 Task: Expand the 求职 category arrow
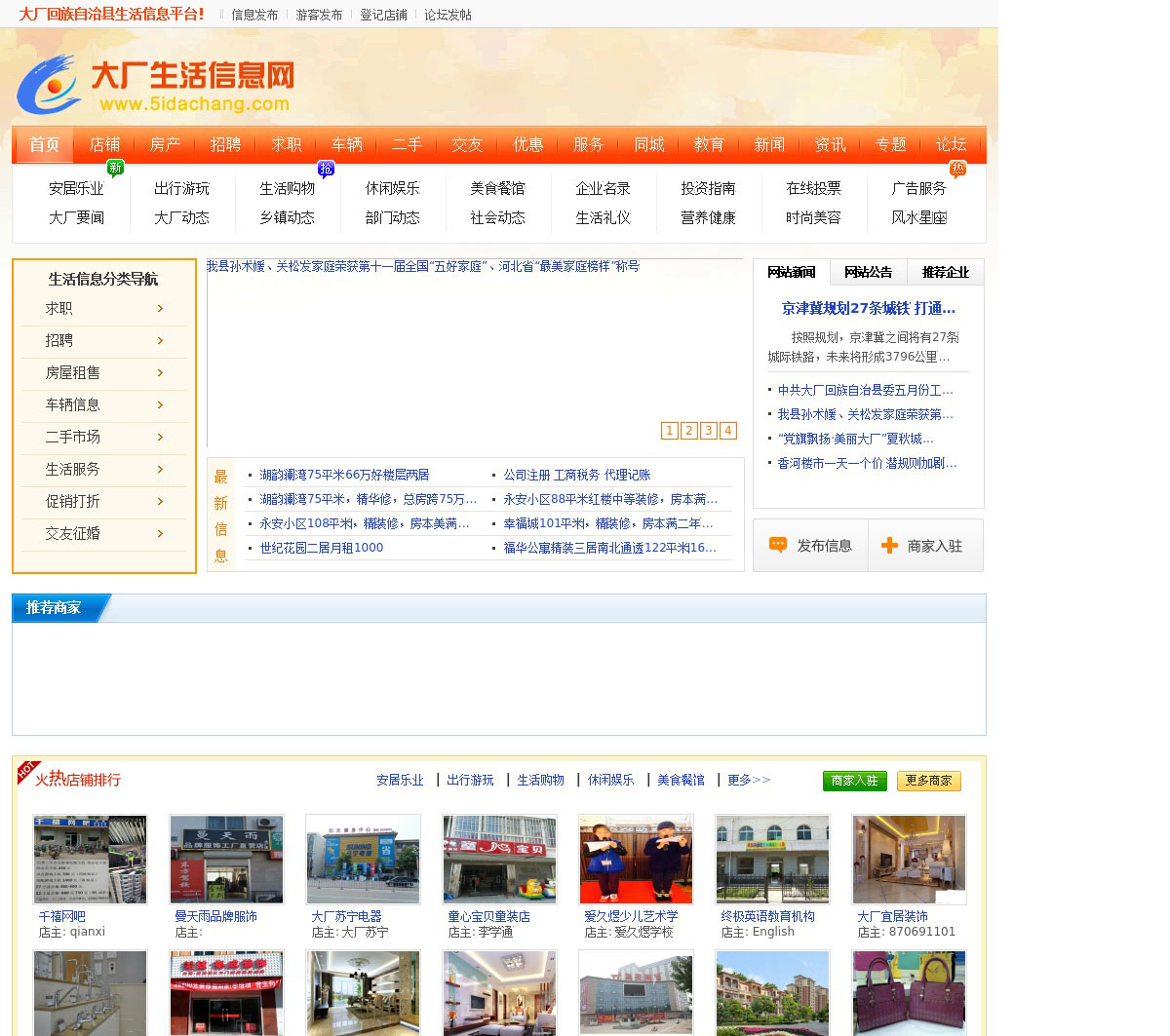161,309
